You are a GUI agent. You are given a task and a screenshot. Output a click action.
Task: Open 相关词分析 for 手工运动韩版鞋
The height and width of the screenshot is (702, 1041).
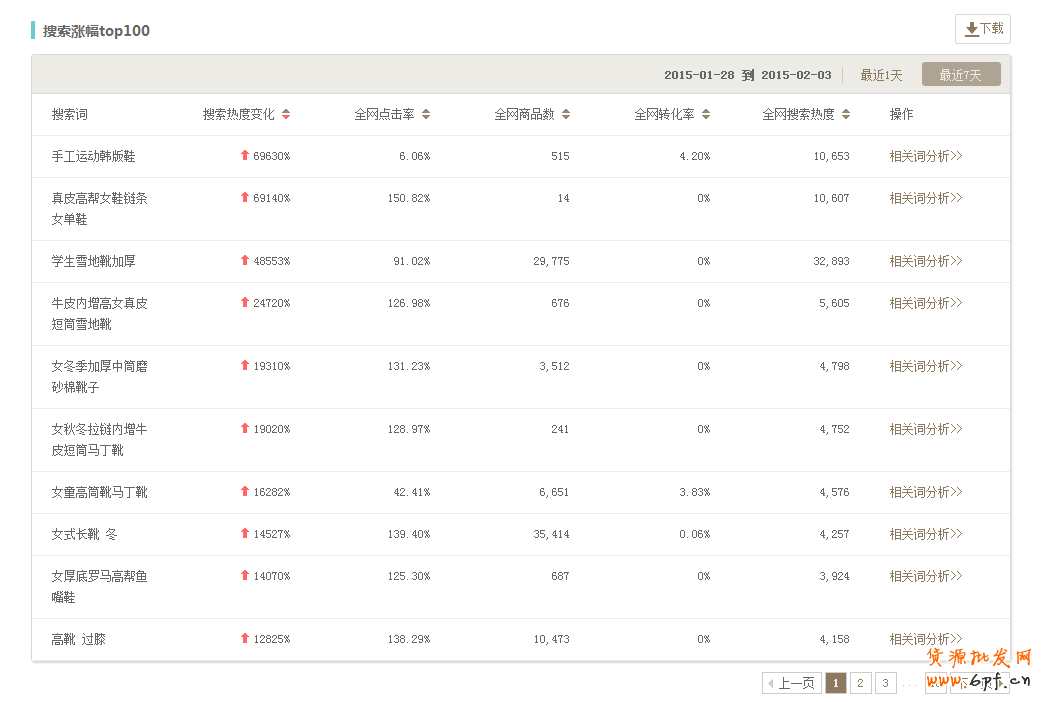click(x=925, y=156)
